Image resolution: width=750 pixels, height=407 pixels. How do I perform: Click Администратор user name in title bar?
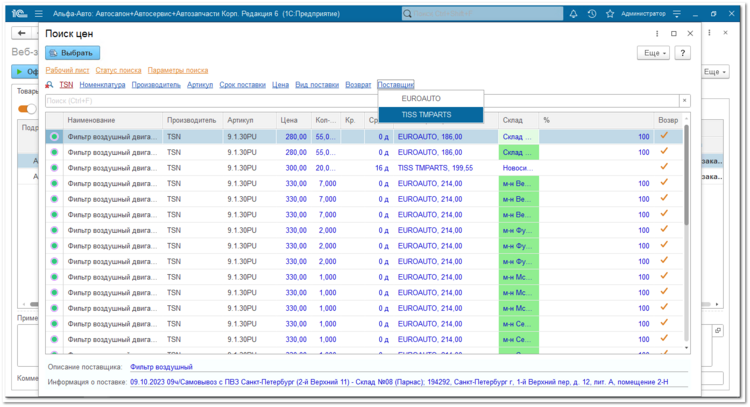click(x=643, y=14)
